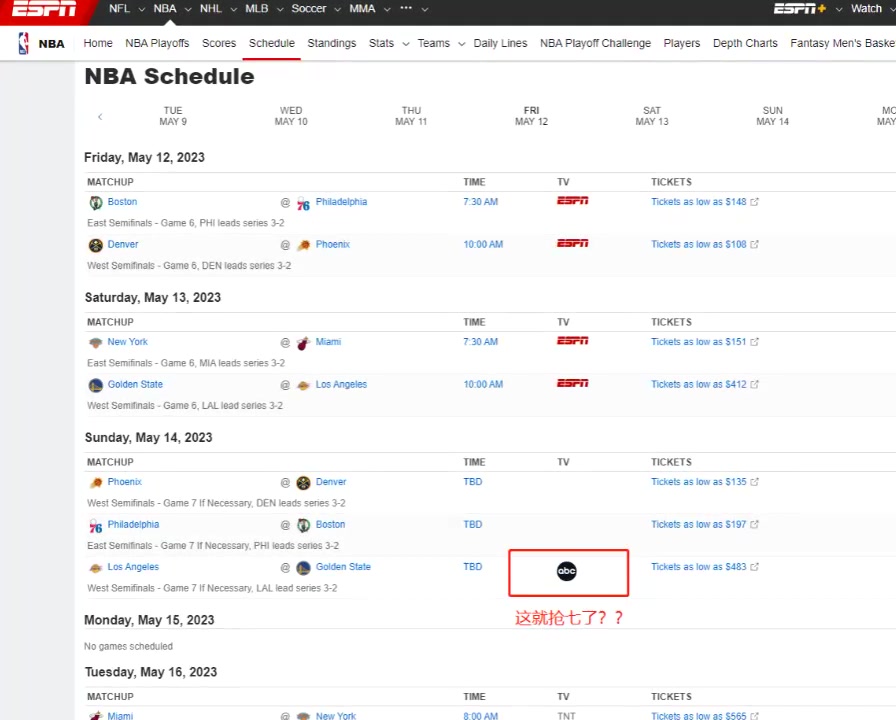The width and height of the screenshot is (896, 720).
Task: Select TUE MAY 9 in date strip
Action: click(x=173, y=116)
